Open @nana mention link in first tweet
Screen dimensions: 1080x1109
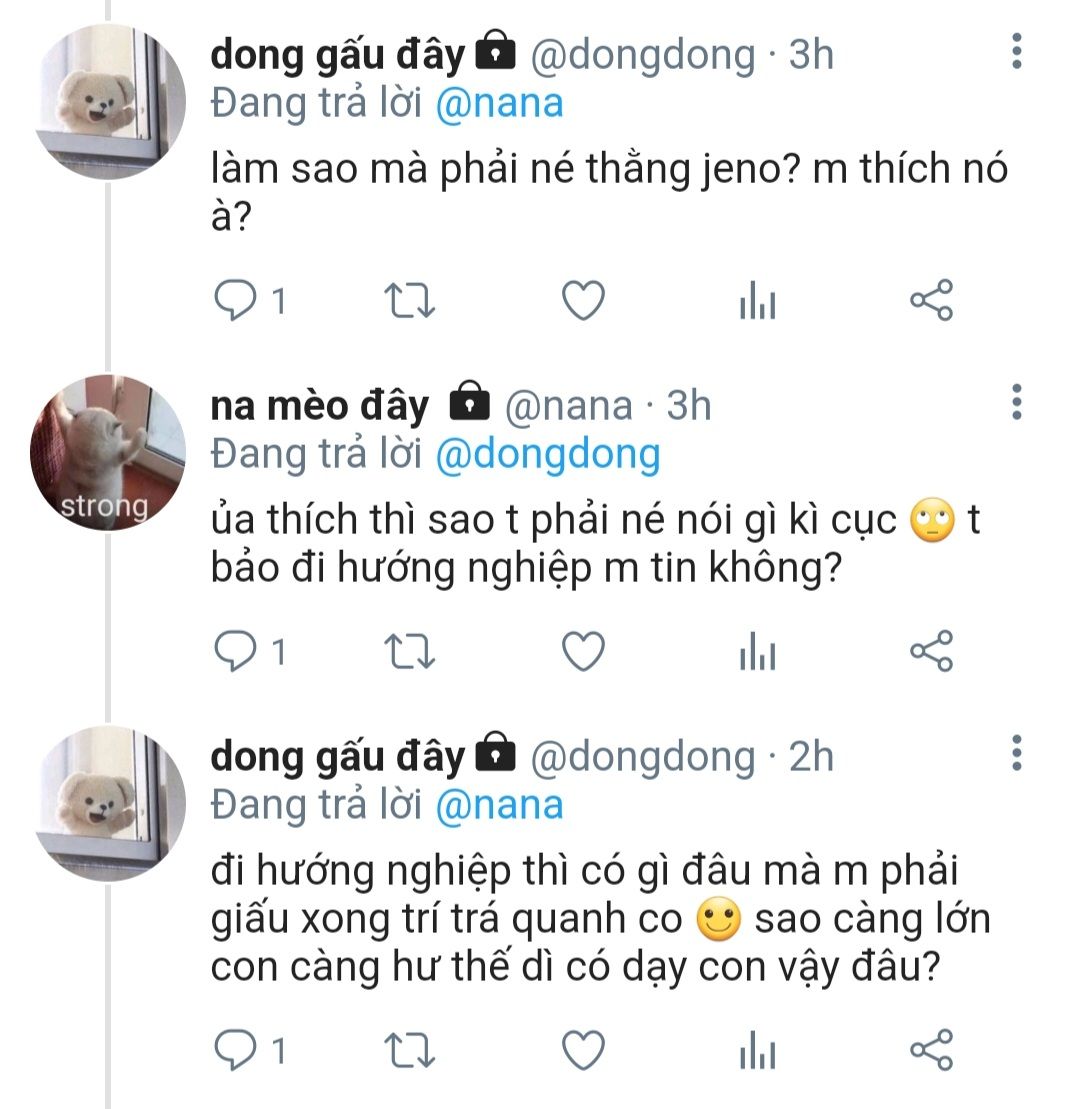(x=499, y=103)
